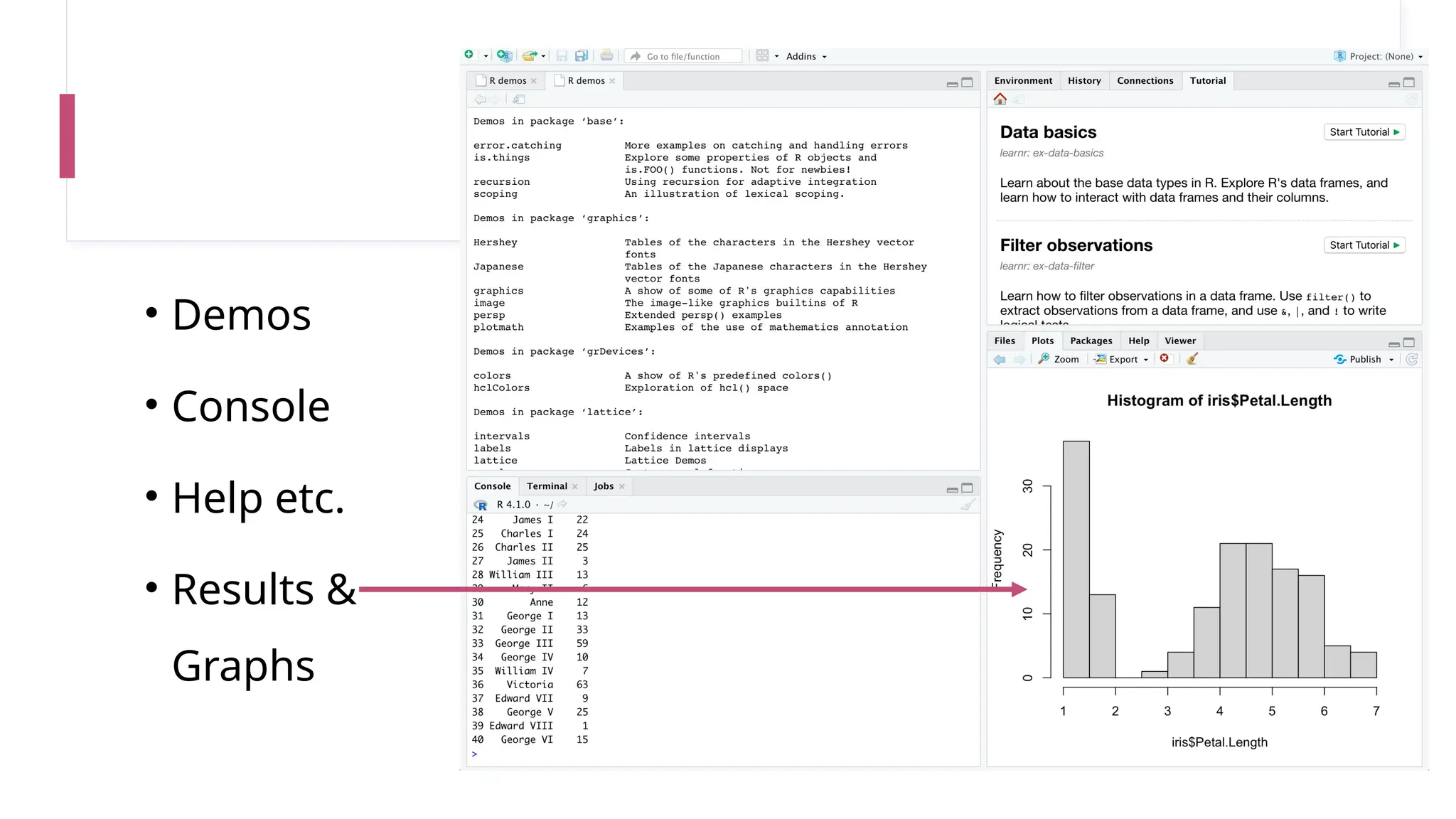
Task: Click the Tutorial pane refresh icon
Action: tap(1412, 100)
